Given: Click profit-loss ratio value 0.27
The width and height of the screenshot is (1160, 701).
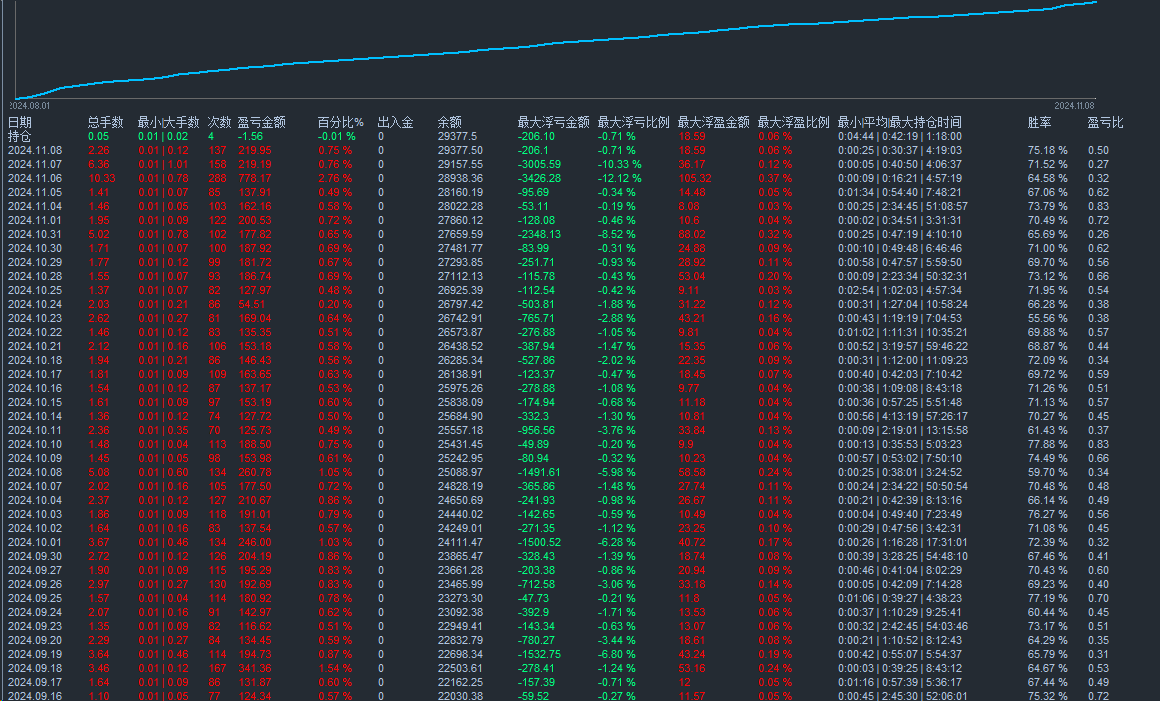Looking at the screenshot, I should tap(1099, 164).
